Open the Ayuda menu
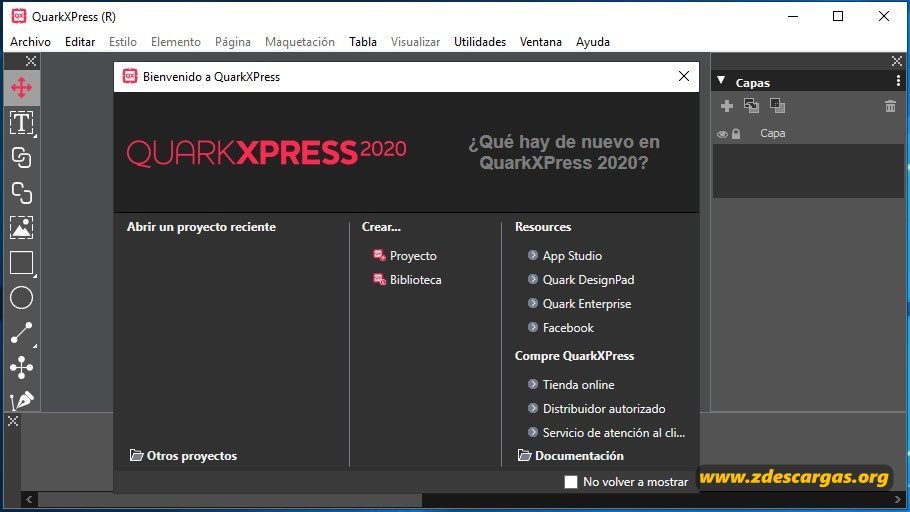 point(593,42)
